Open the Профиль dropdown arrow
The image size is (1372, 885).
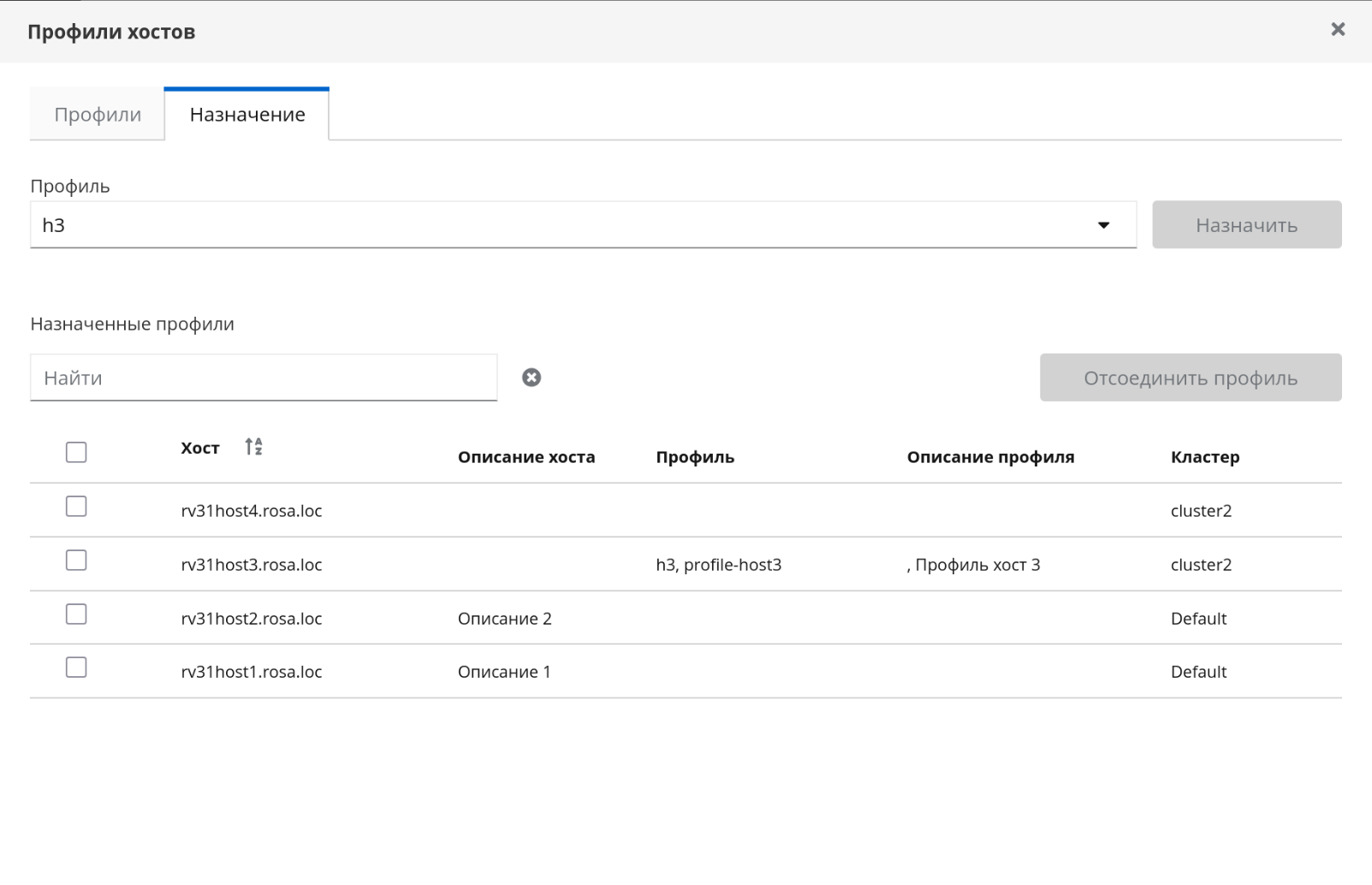1103,225
